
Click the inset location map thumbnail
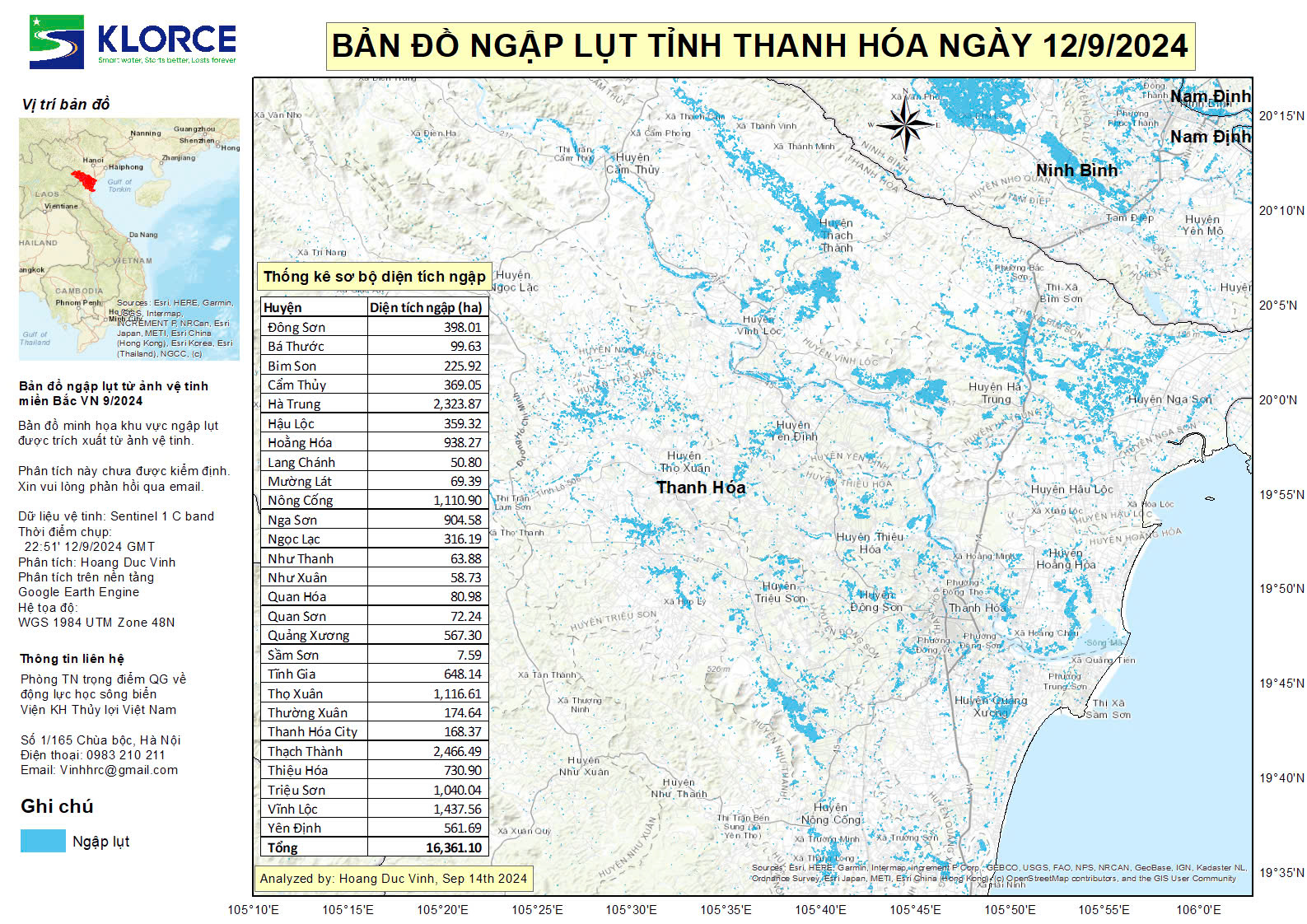coord(129,239)
